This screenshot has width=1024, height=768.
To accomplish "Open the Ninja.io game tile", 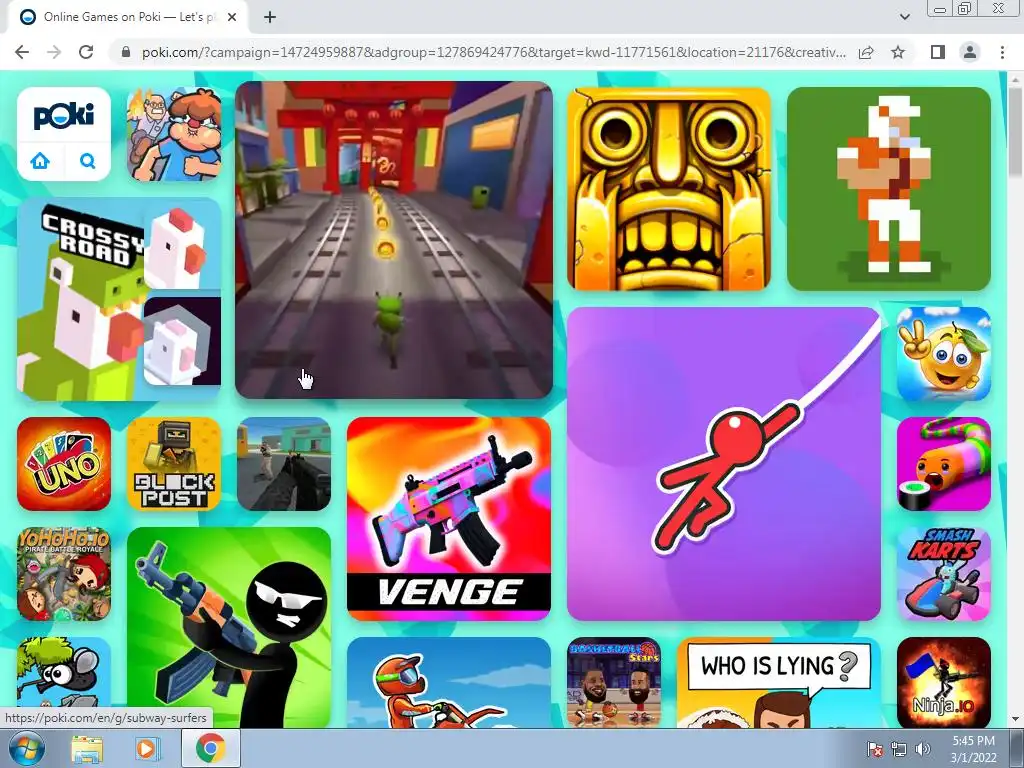I will [944, 682].
